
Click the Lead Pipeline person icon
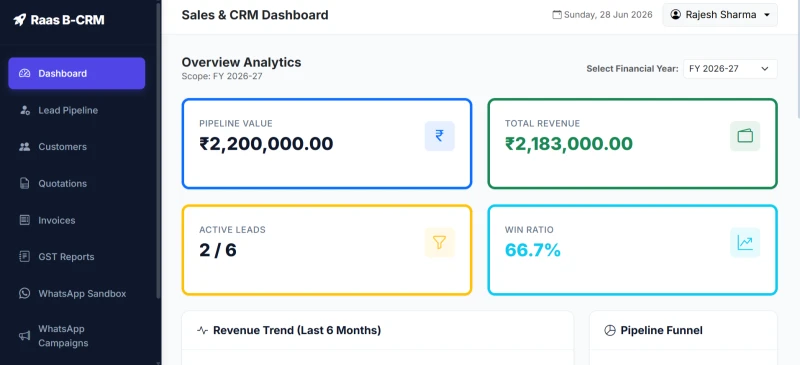click(24, 110)
